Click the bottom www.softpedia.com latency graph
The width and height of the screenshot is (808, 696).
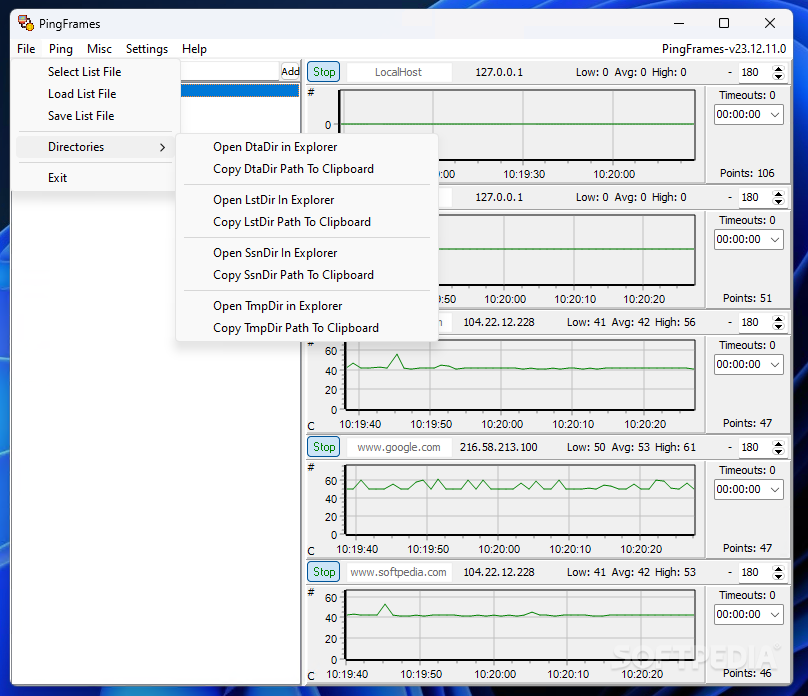tap(520, 625)
